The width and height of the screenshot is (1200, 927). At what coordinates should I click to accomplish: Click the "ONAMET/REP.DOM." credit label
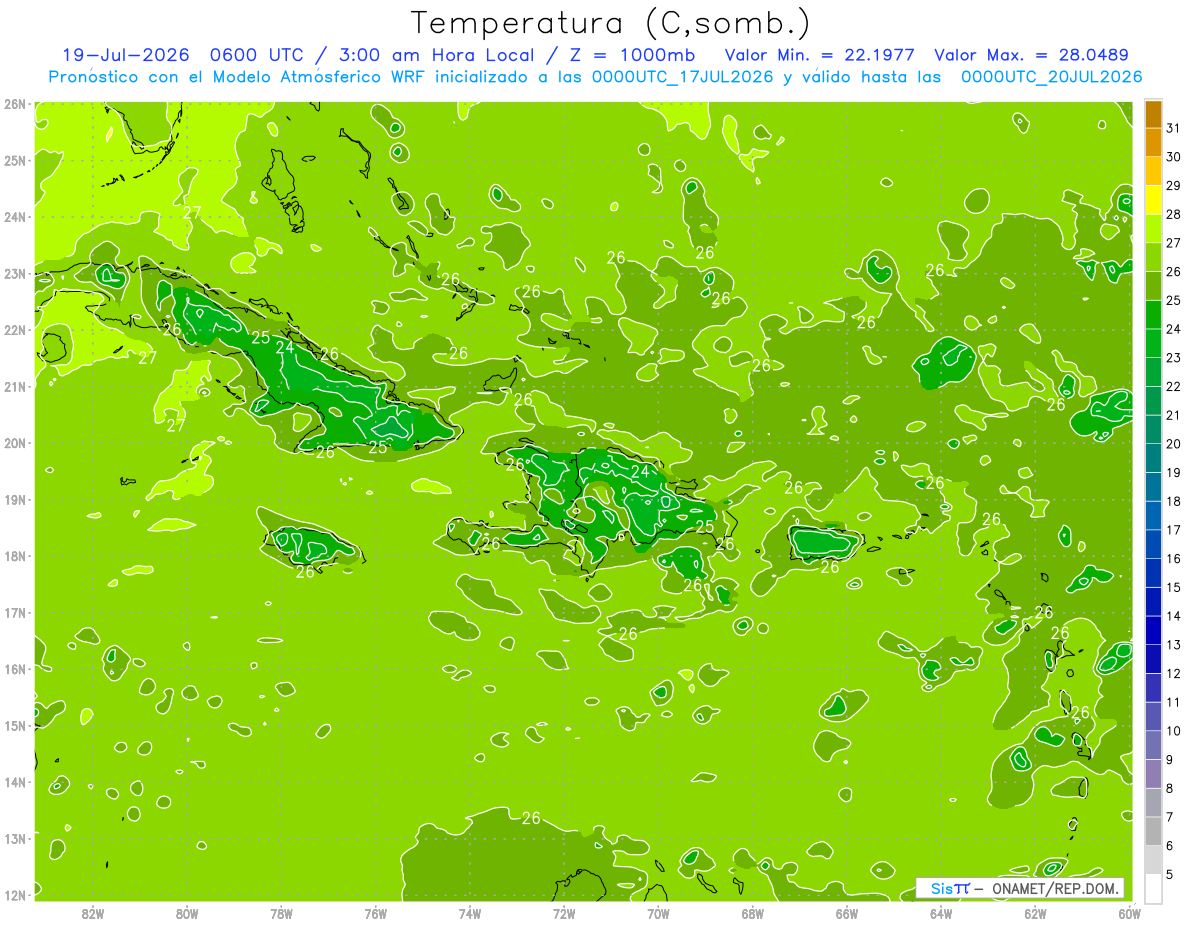coord(1056,888)
